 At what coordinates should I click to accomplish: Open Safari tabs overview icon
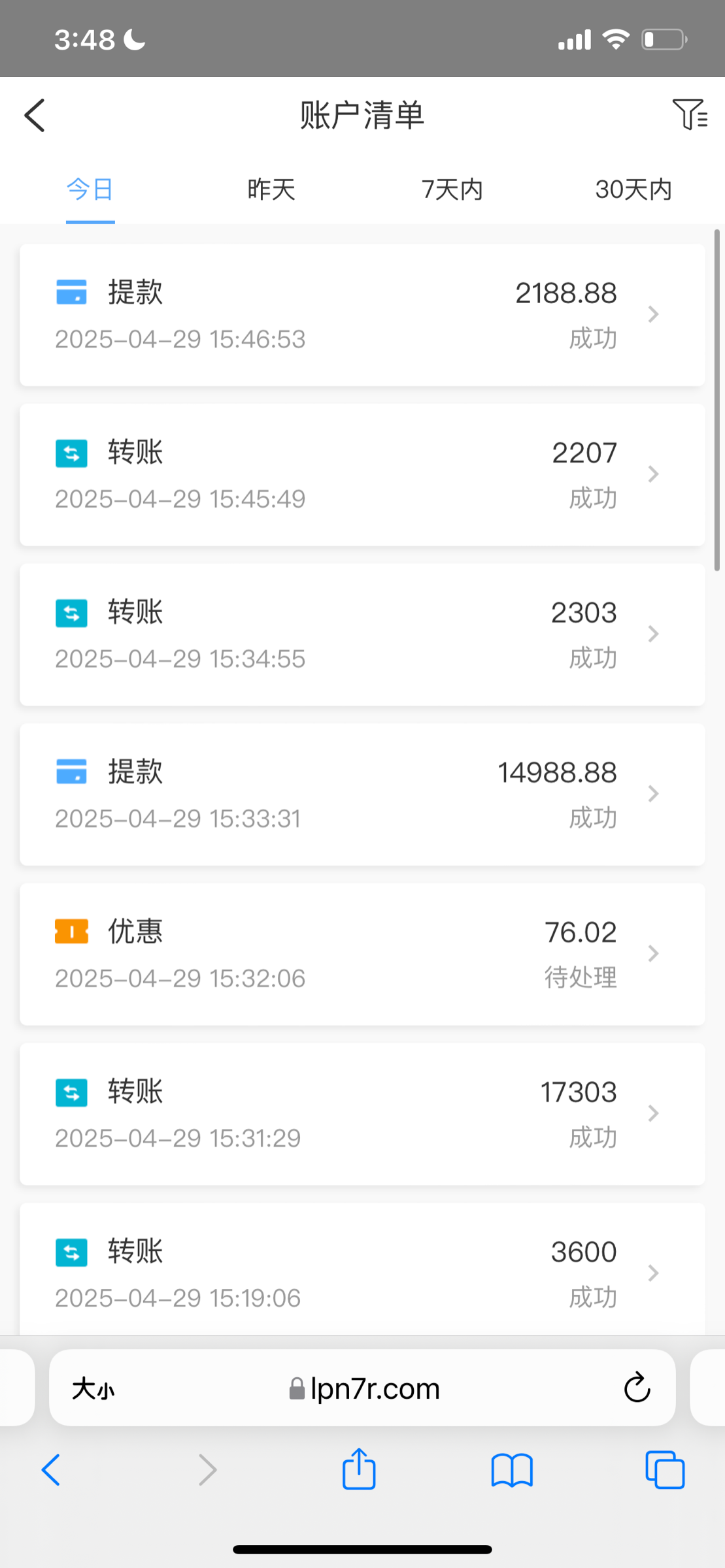[x=664, y=1470]
